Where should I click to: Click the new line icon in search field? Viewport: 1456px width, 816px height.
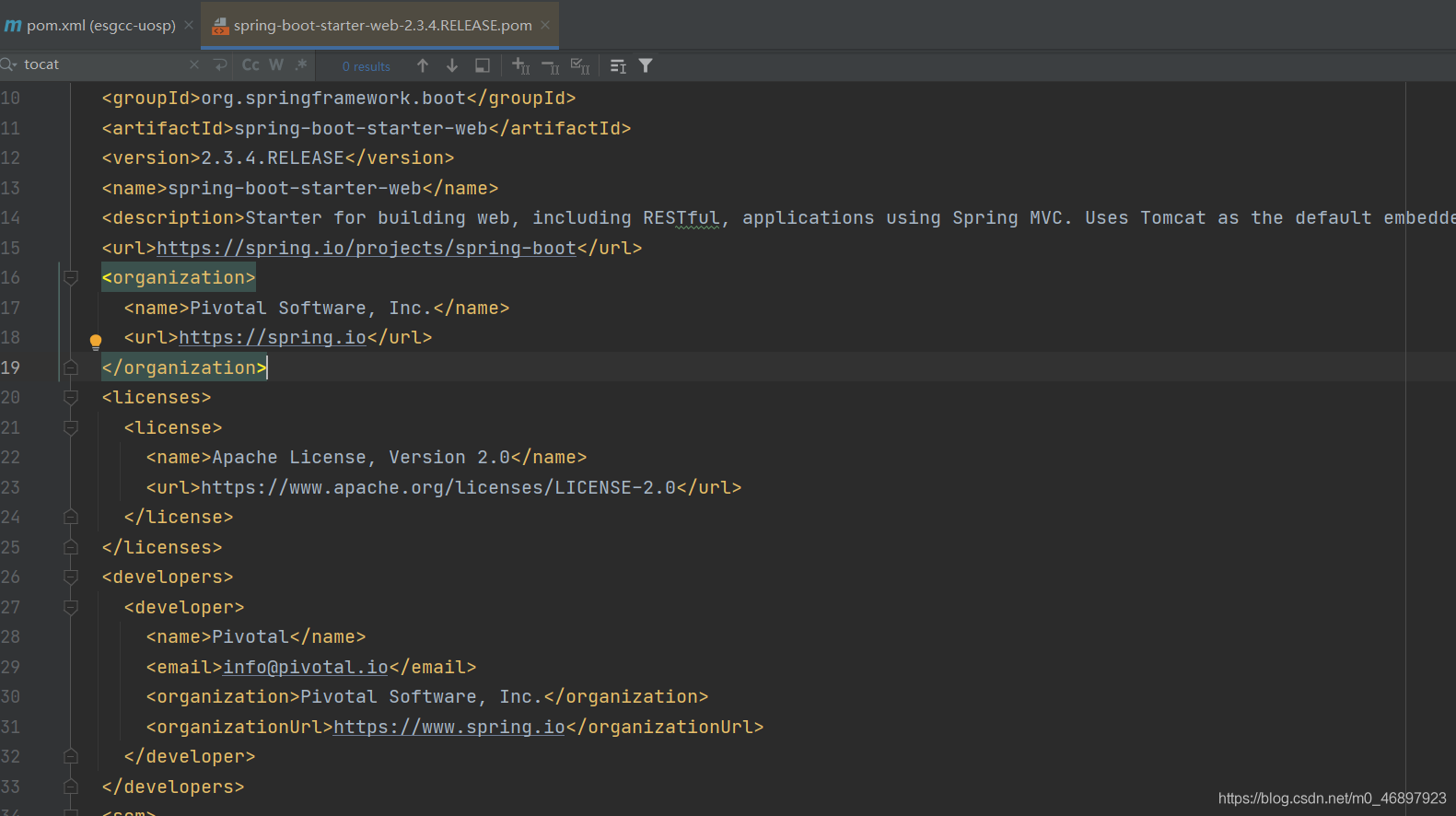220,65
